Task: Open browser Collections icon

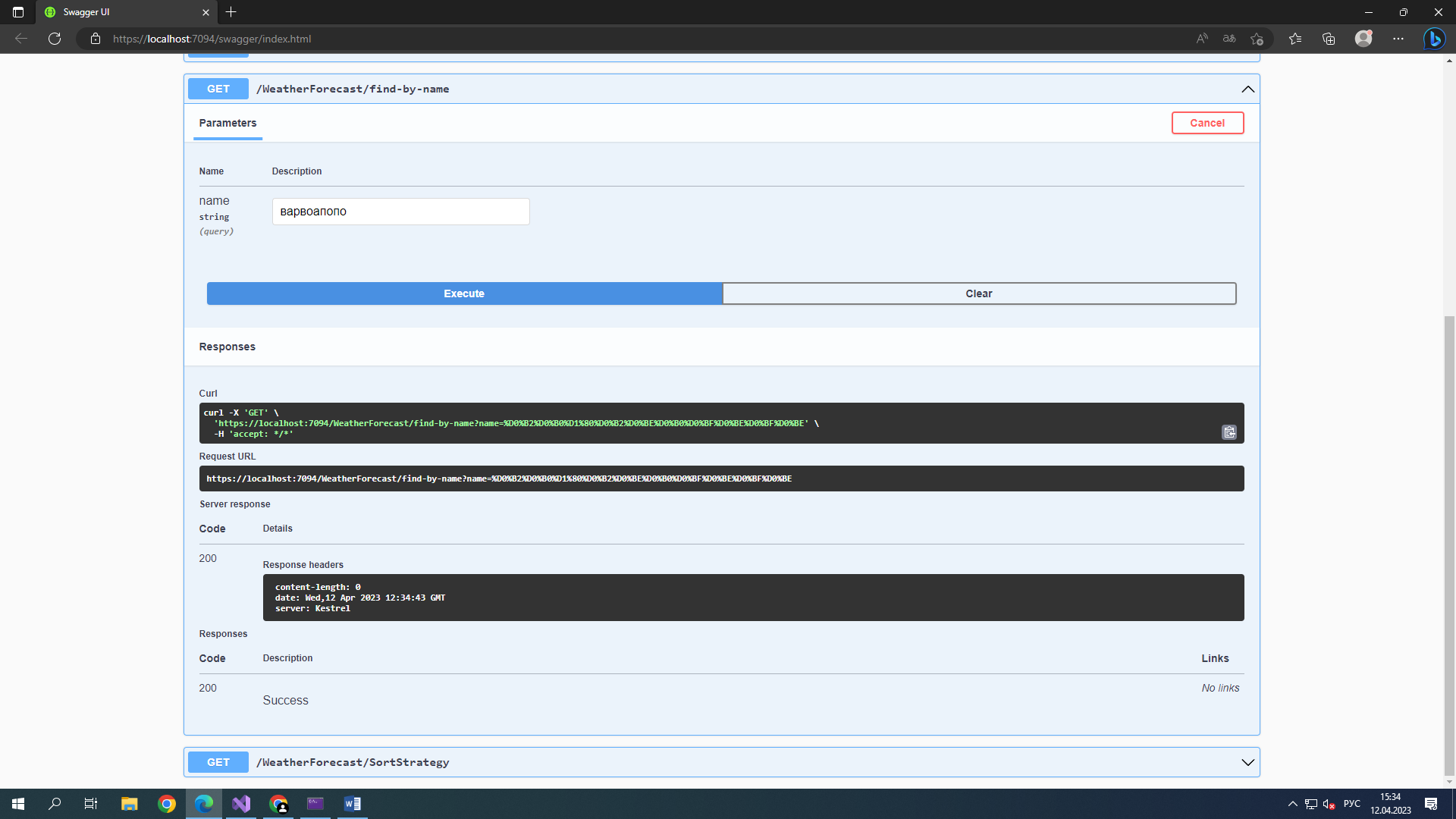Action: click(1329, 39)
